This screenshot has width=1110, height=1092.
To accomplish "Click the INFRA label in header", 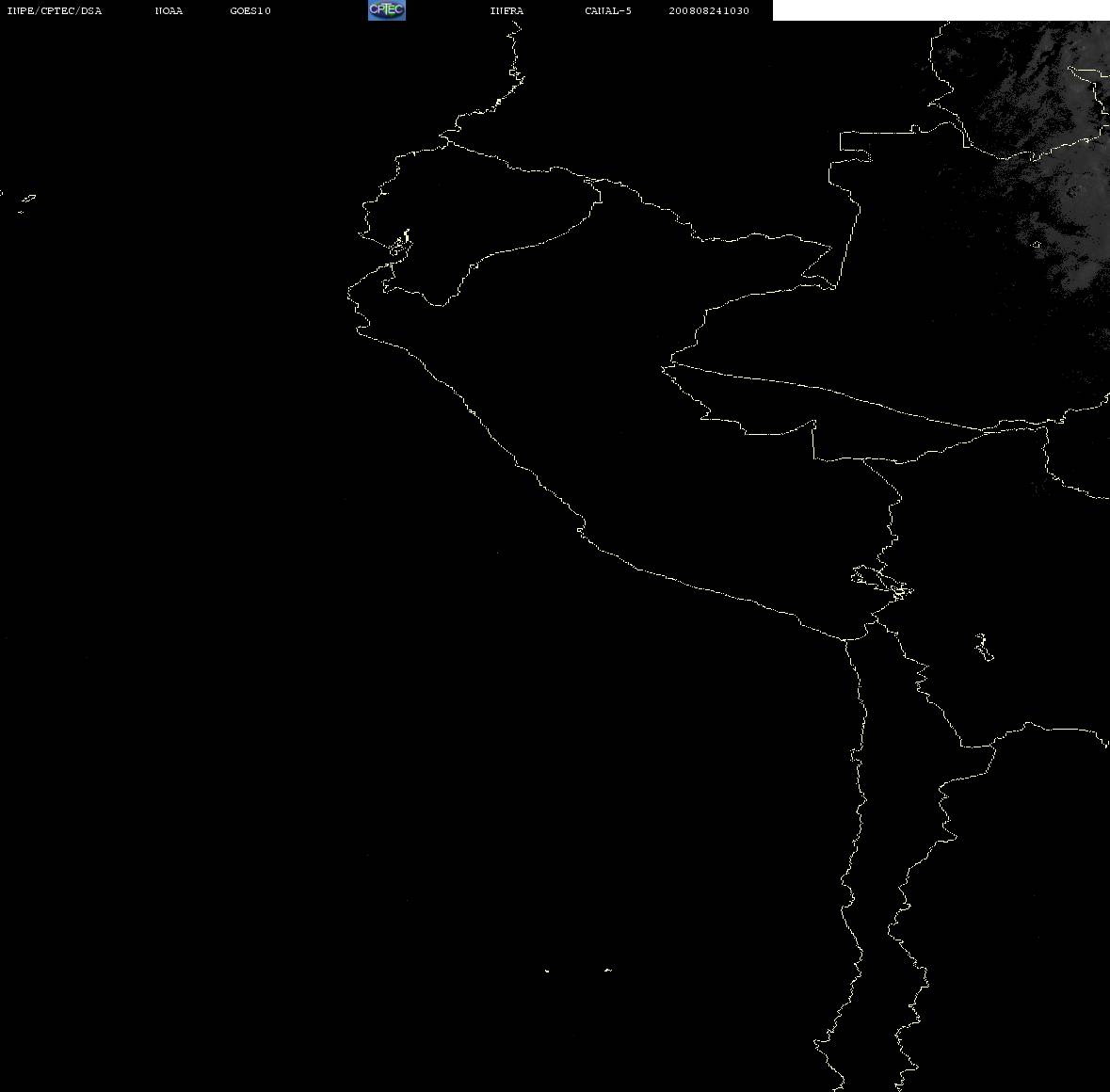I will coord(507,10).
